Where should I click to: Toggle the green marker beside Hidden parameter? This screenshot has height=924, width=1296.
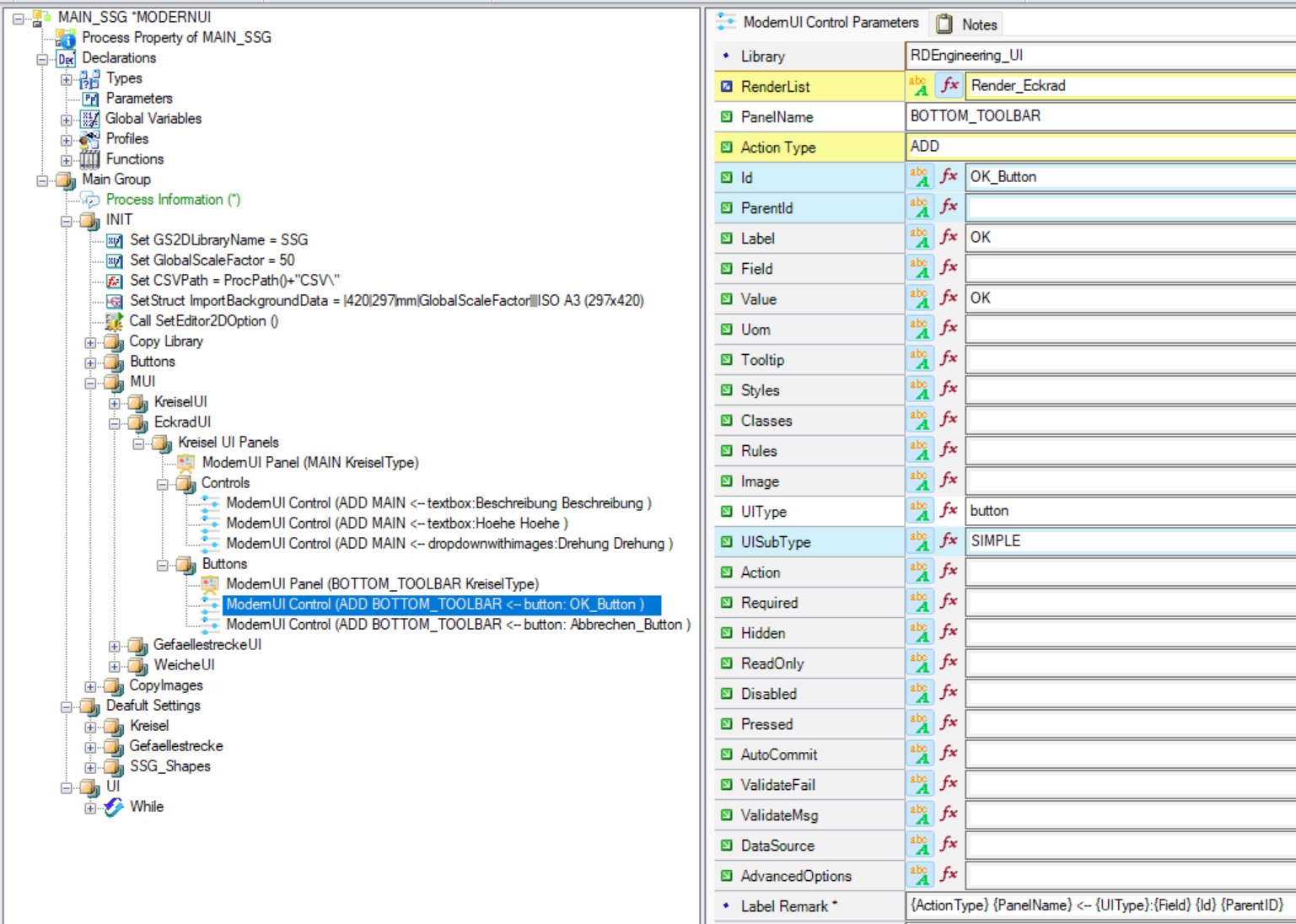tap(727, 632)
